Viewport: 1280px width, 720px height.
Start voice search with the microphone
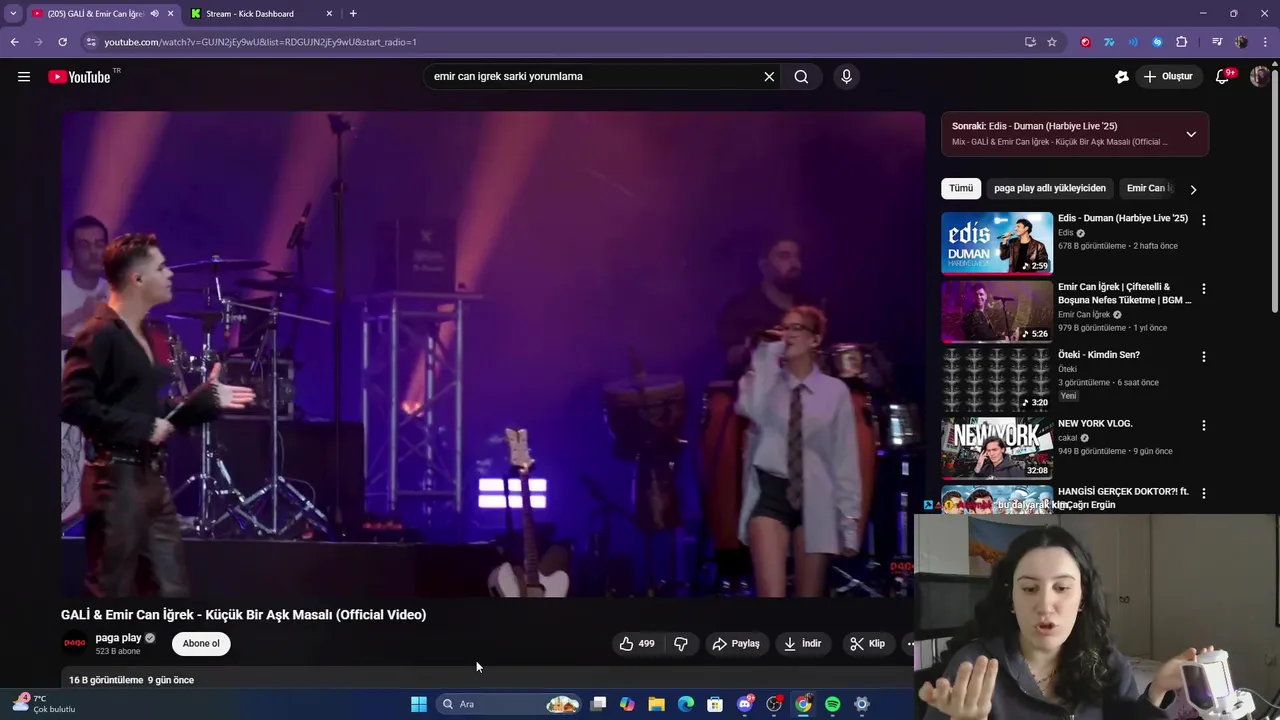tap(846, 76)
